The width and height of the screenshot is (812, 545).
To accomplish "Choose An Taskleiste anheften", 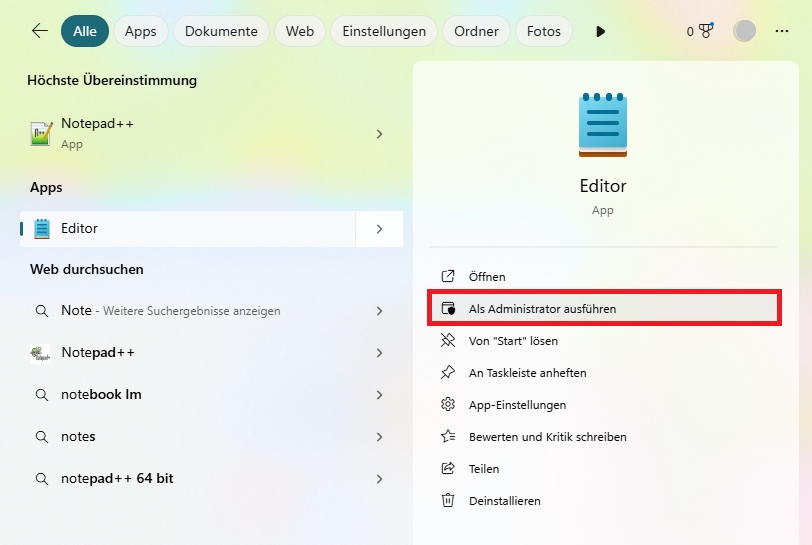I will (x=527, y=373).
